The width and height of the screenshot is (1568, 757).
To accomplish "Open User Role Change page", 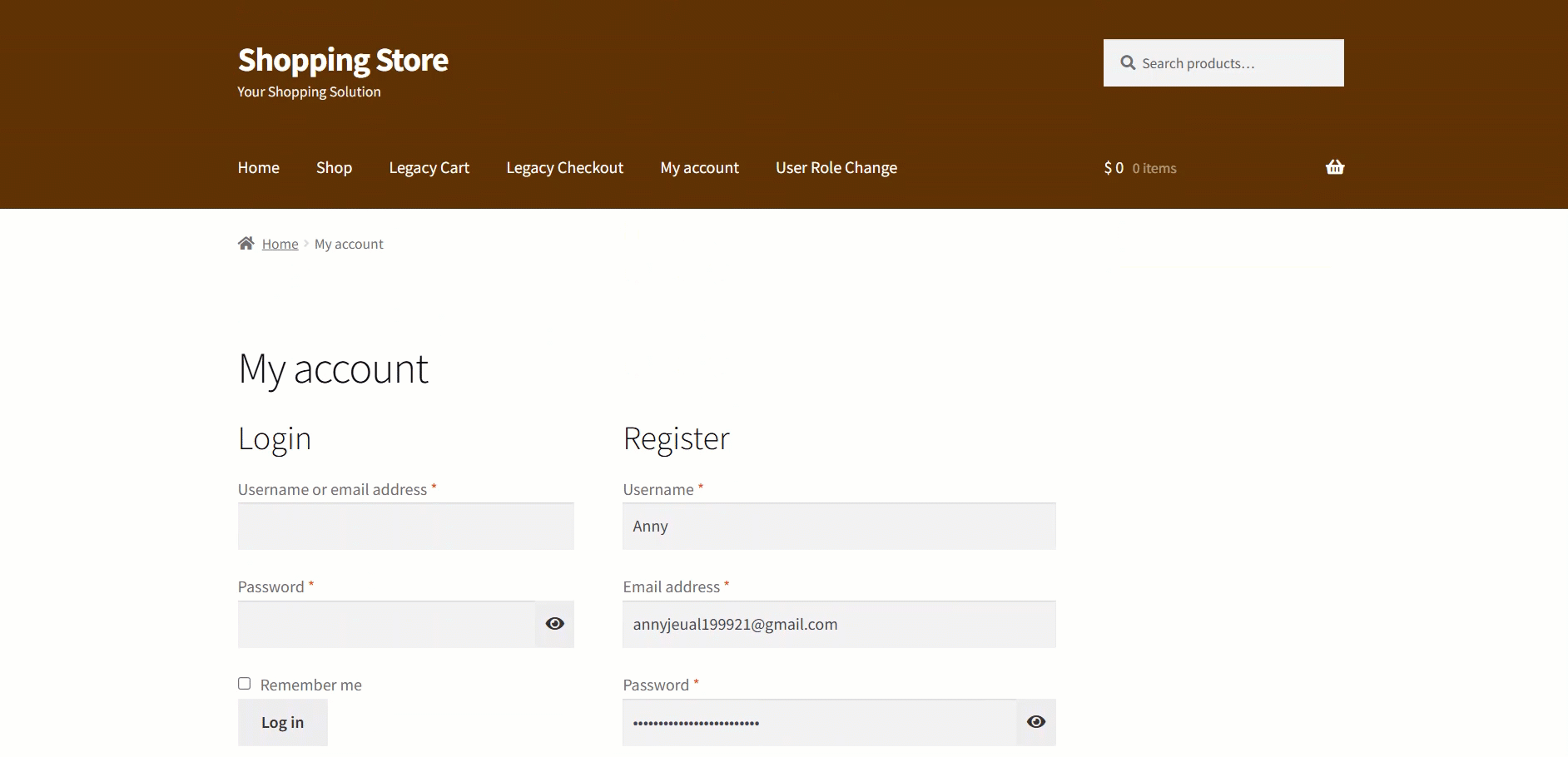I will 836,168.
